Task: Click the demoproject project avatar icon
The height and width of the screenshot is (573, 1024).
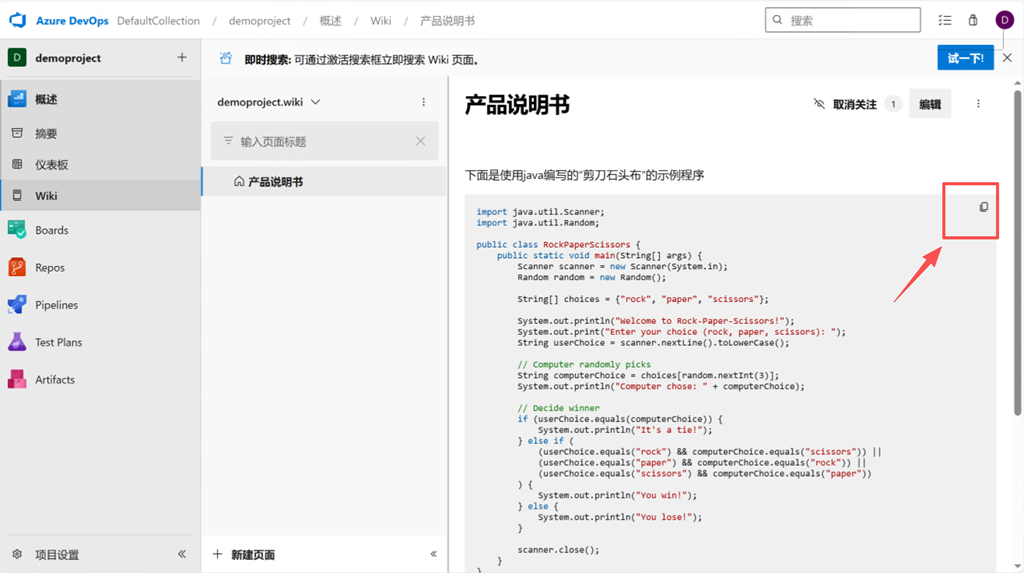Action: coord(17,57)
